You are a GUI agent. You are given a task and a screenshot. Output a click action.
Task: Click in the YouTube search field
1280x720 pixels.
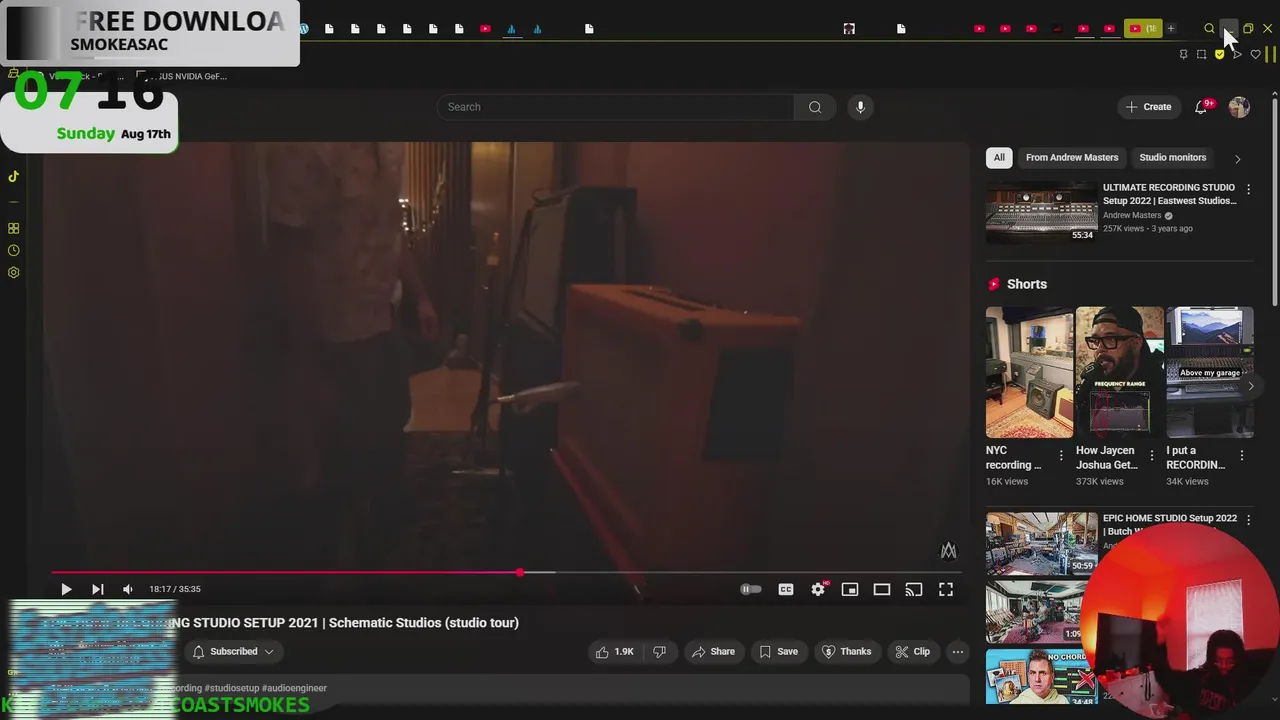click(615, 107)
